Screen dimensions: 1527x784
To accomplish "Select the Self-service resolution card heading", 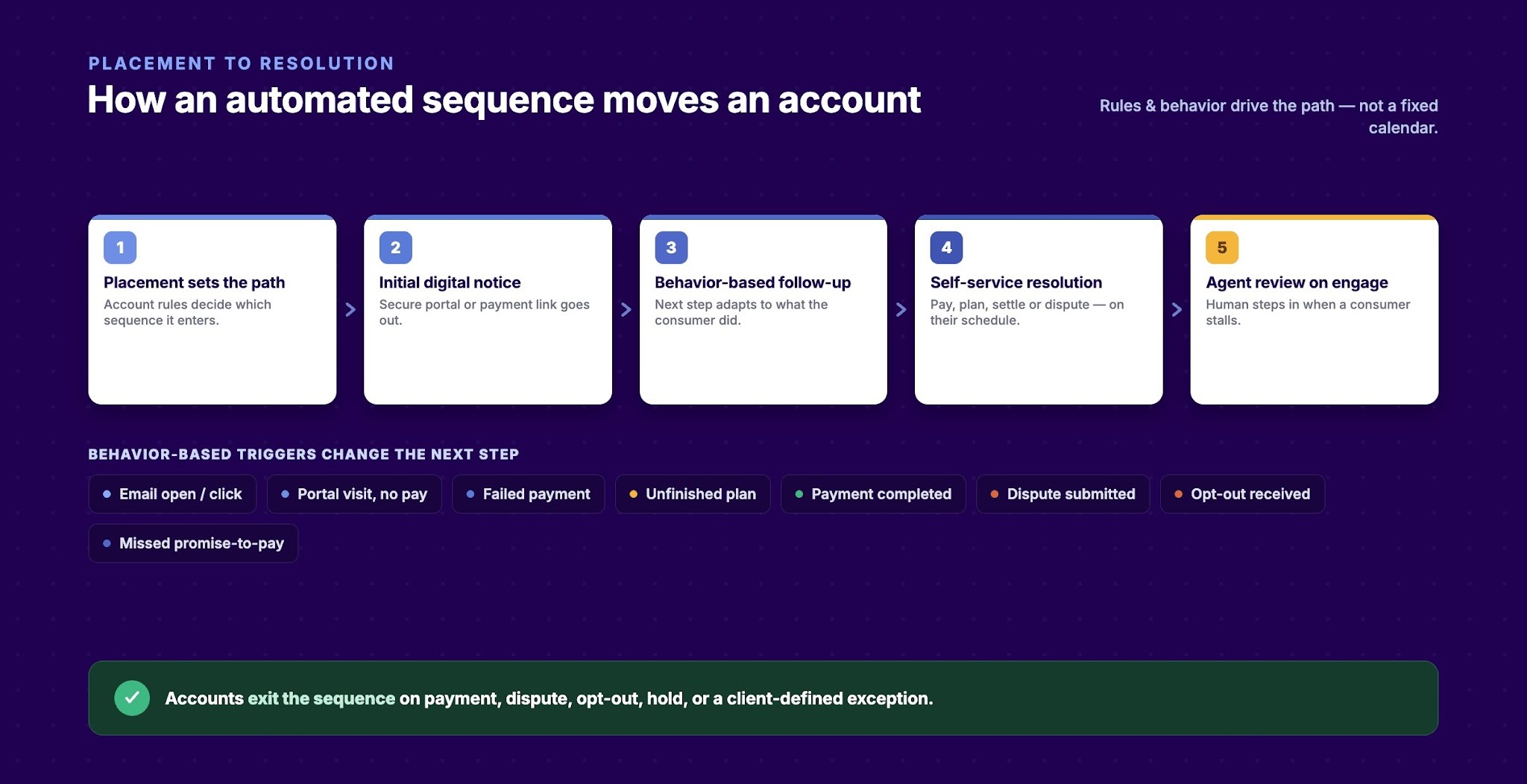I will 1016,282.
